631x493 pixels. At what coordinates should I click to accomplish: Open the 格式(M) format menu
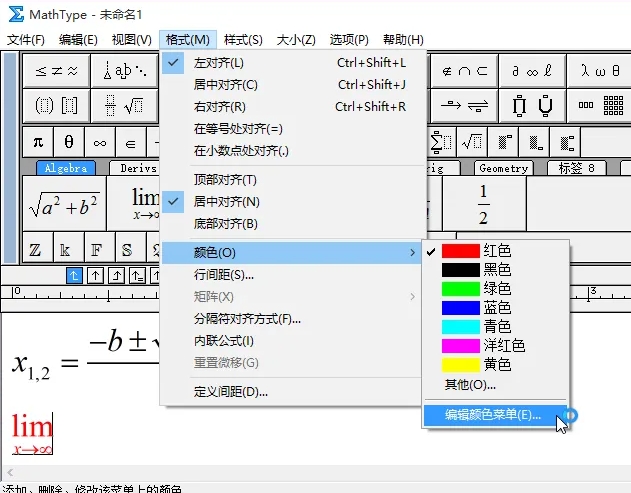188,40
